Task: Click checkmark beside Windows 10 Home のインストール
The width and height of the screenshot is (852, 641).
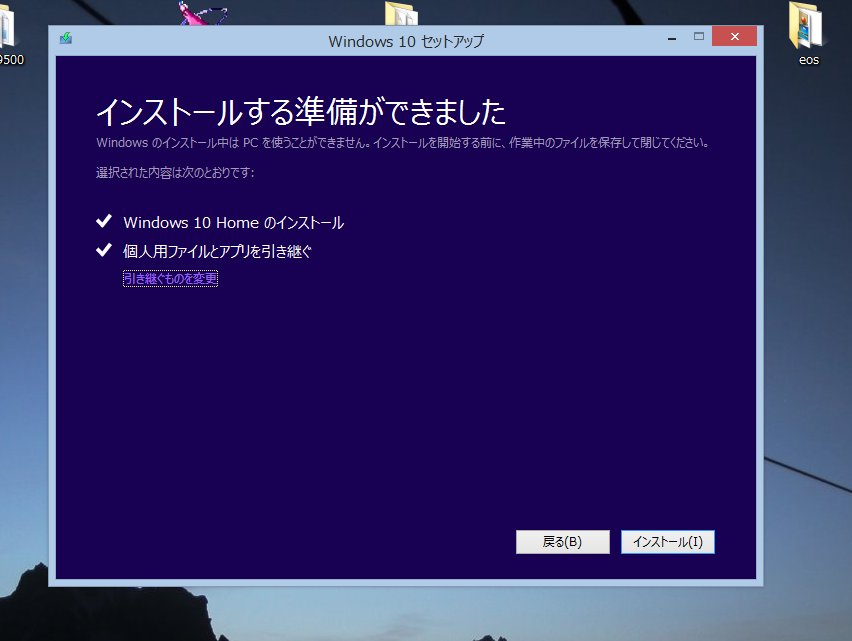Action: (x=102, y=222)
